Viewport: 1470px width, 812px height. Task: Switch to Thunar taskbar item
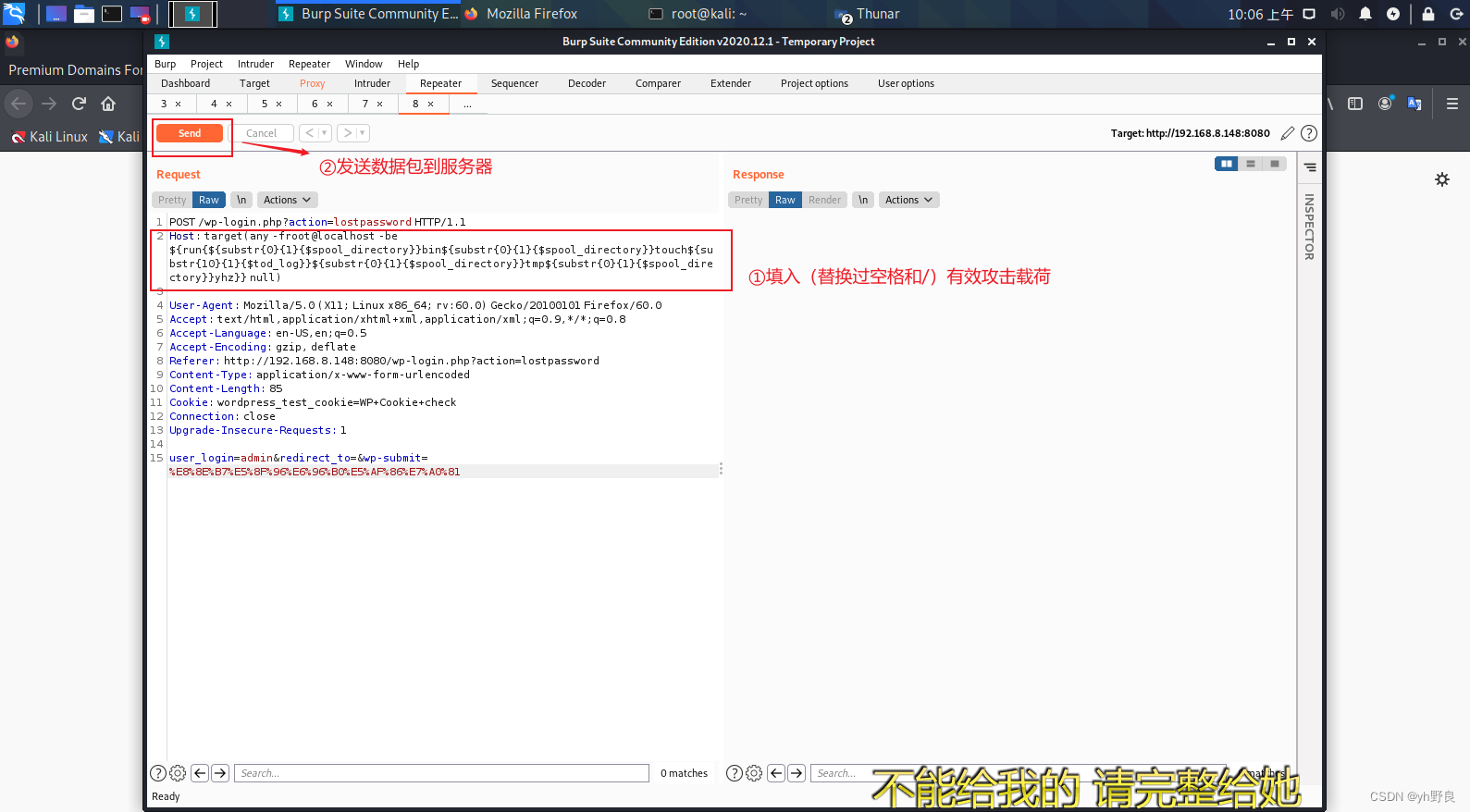pyautogui.click(x=868, y=14)
